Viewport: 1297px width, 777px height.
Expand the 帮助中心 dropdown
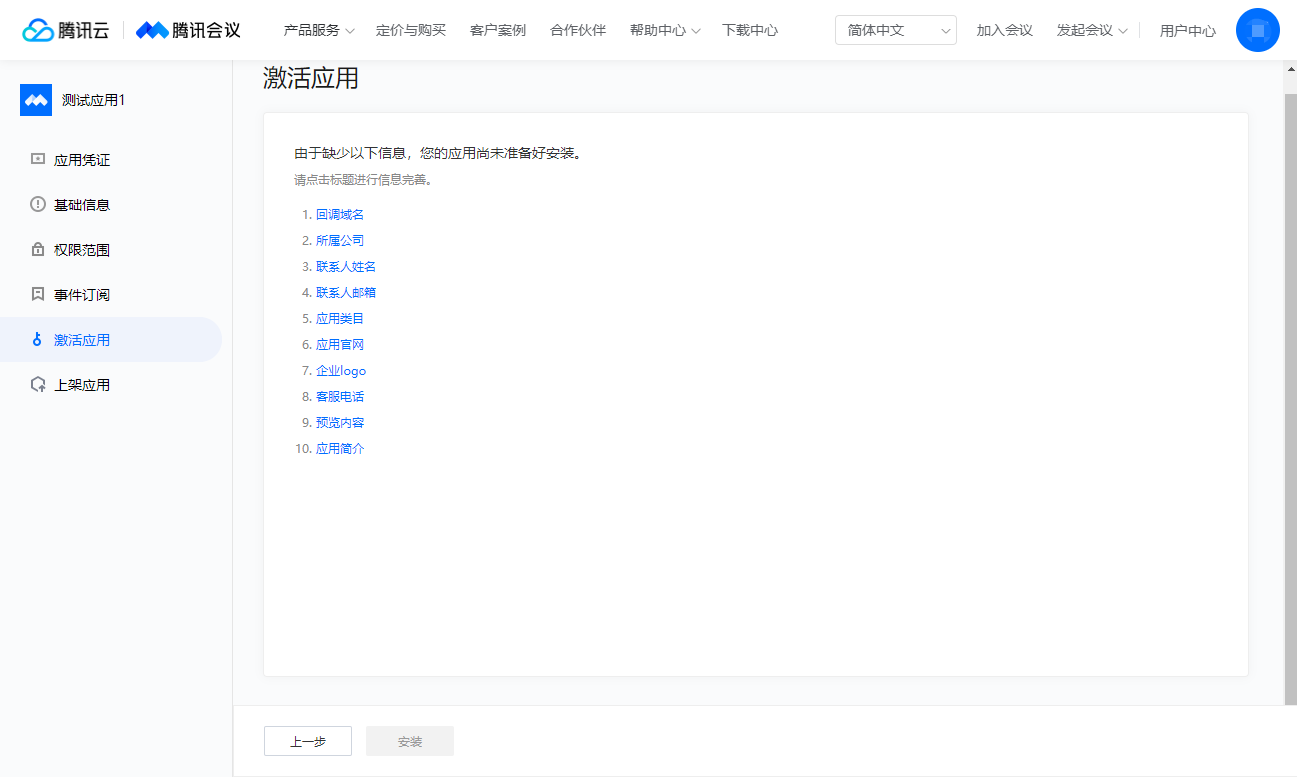(x=665, y=30)
